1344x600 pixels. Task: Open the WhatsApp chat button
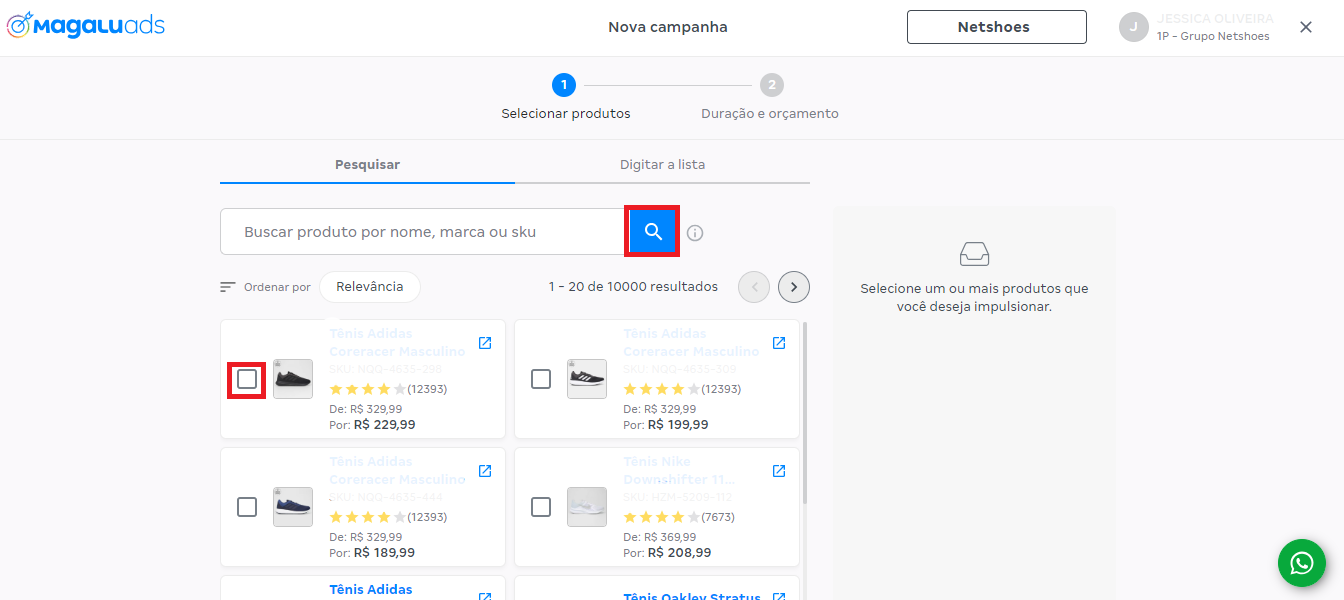[x=1302, y=563]
